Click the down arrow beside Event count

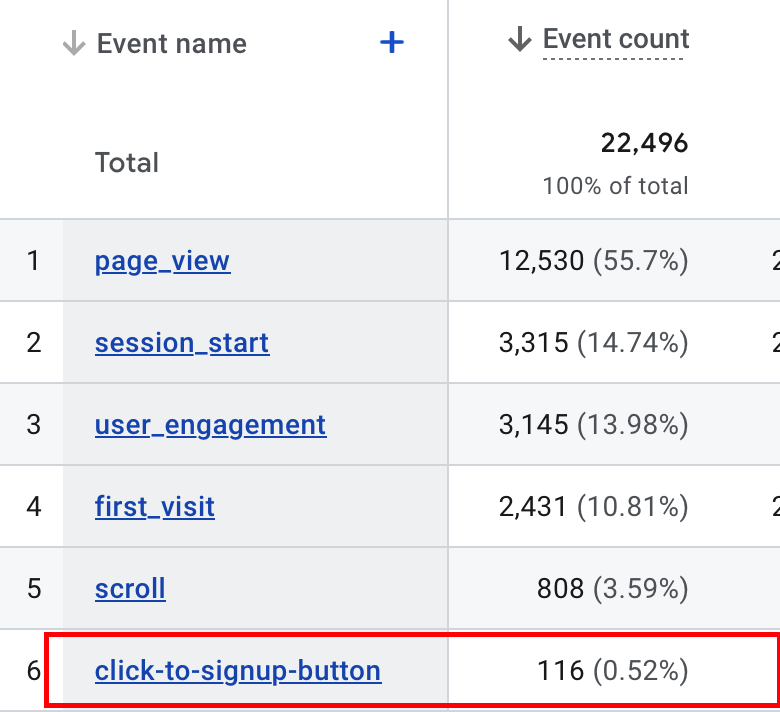[x=519, y=40]
